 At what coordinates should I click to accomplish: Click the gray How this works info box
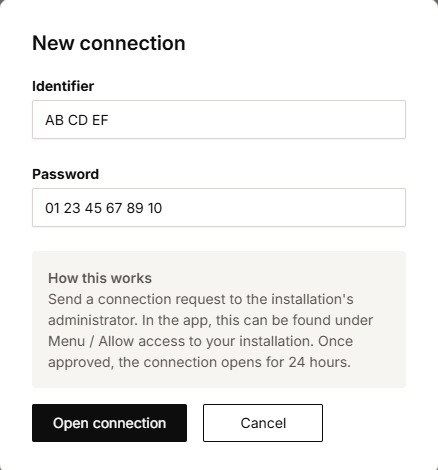tap(219, 319)
